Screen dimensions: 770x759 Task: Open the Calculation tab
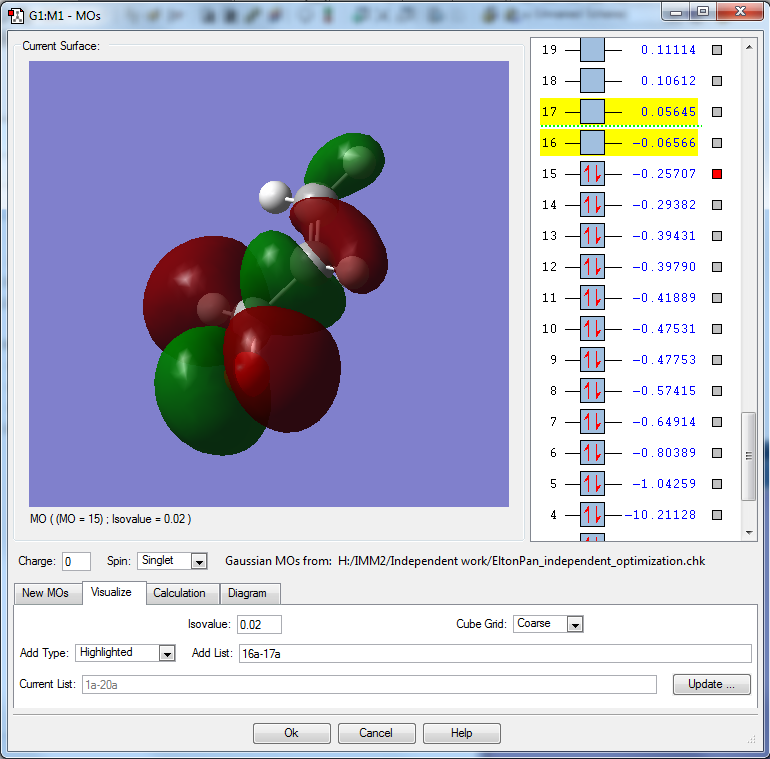pos(179,593)
